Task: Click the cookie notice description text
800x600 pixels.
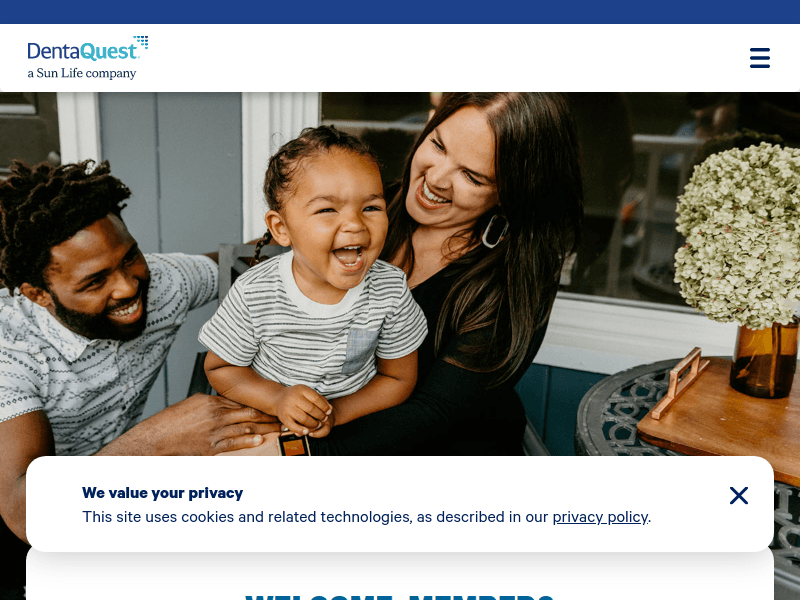Action: click(x=366, y=517)
